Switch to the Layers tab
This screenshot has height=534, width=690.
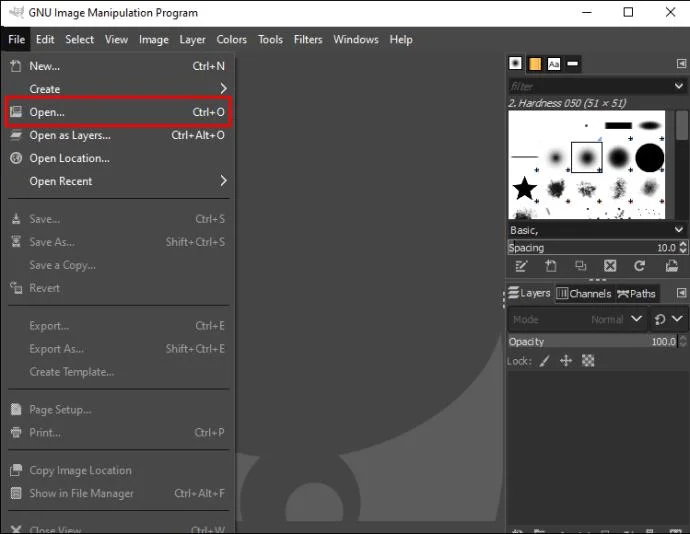pos(530,293)
